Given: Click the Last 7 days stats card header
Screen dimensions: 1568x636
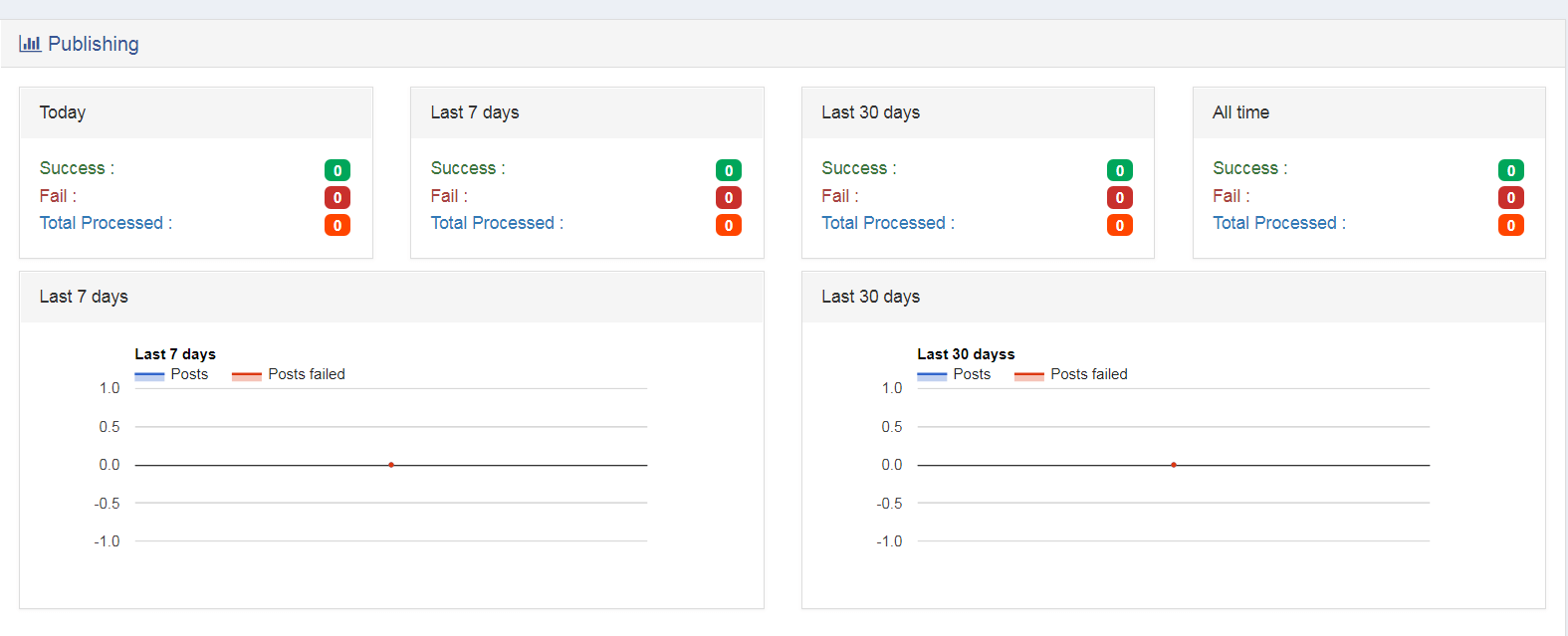Looking at the screenshot, I should click(587, 112).
